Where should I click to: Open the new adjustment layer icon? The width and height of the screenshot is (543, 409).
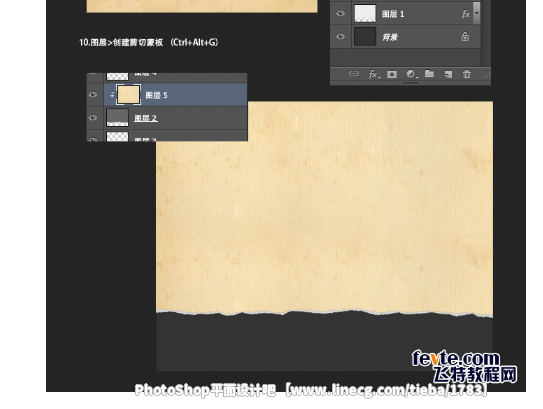(411, 74)
